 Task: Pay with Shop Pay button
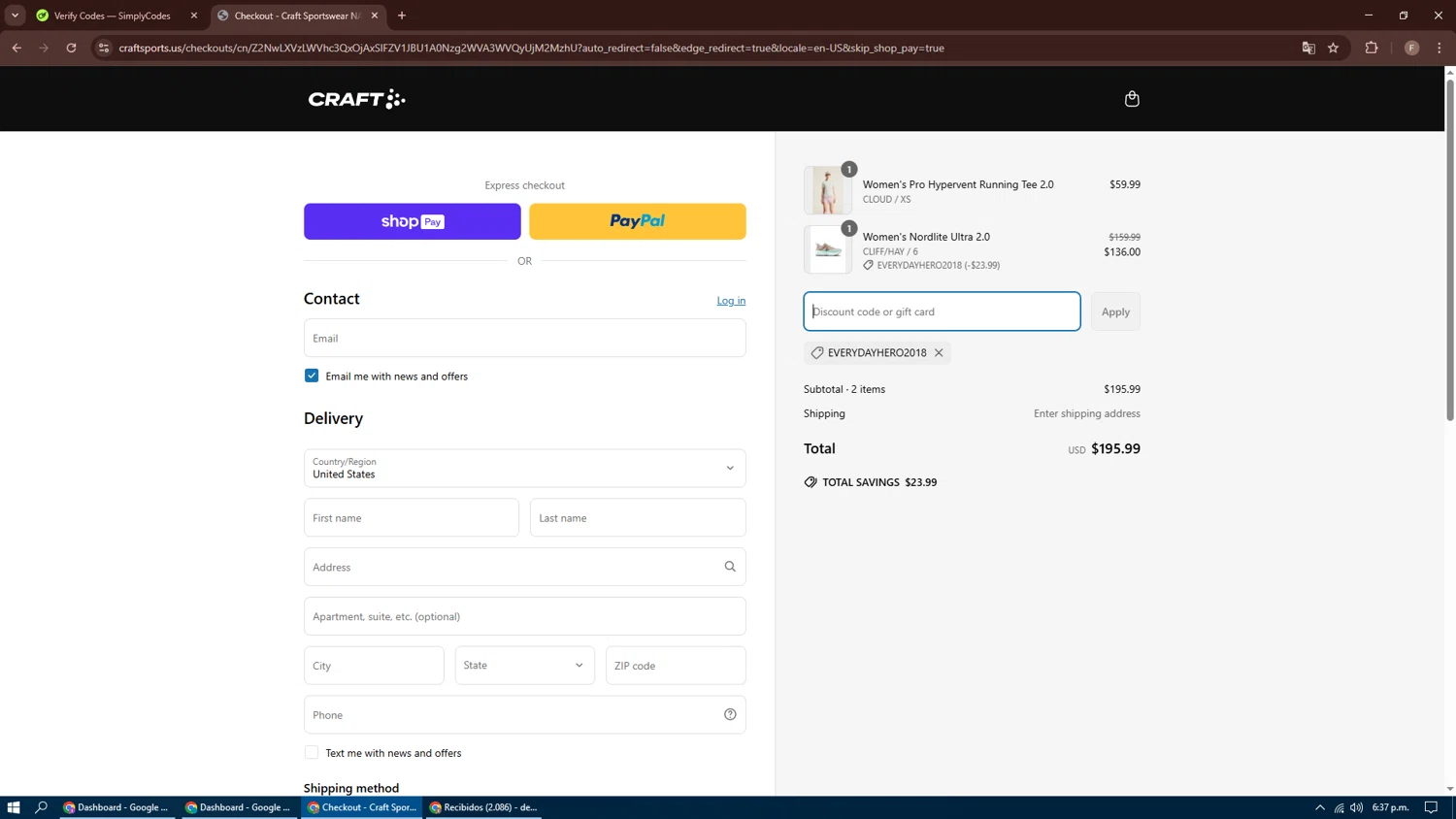pos(413,221)
